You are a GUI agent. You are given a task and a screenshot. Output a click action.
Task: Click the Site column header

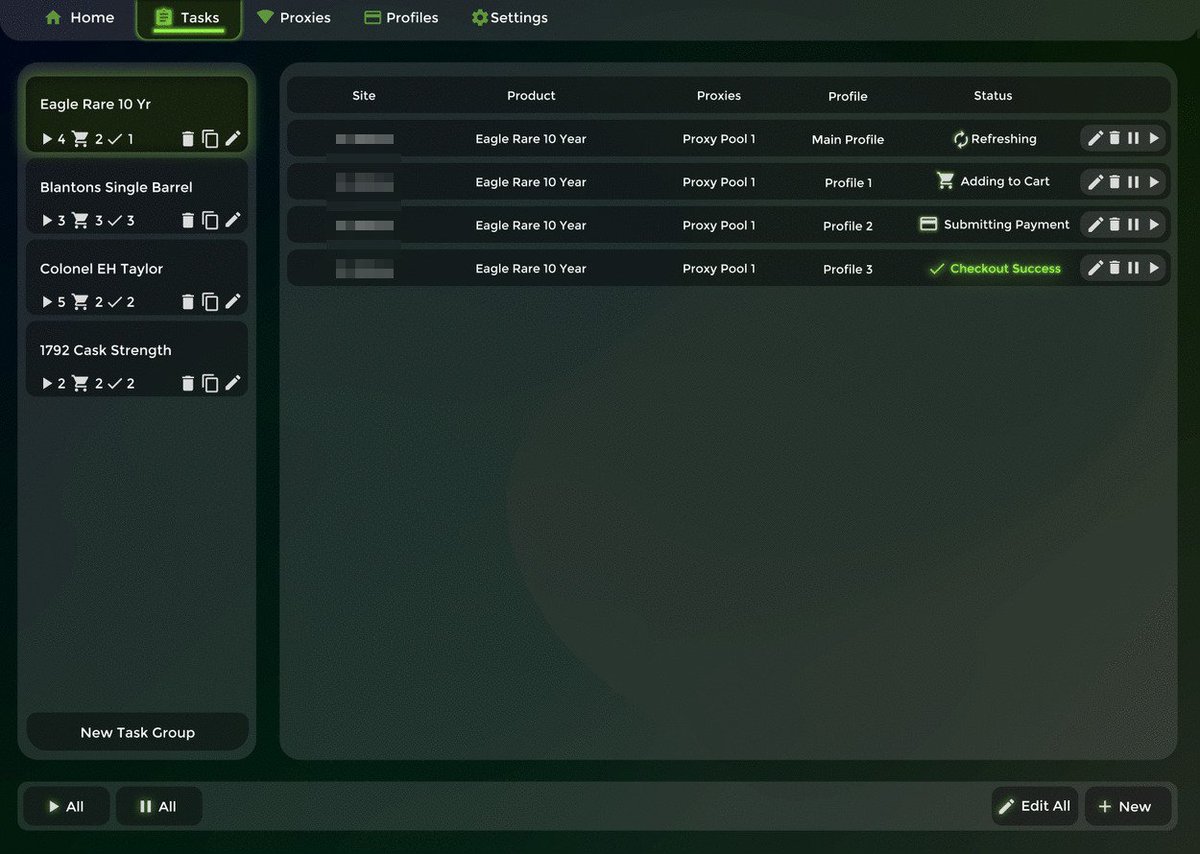click(364, 96)
